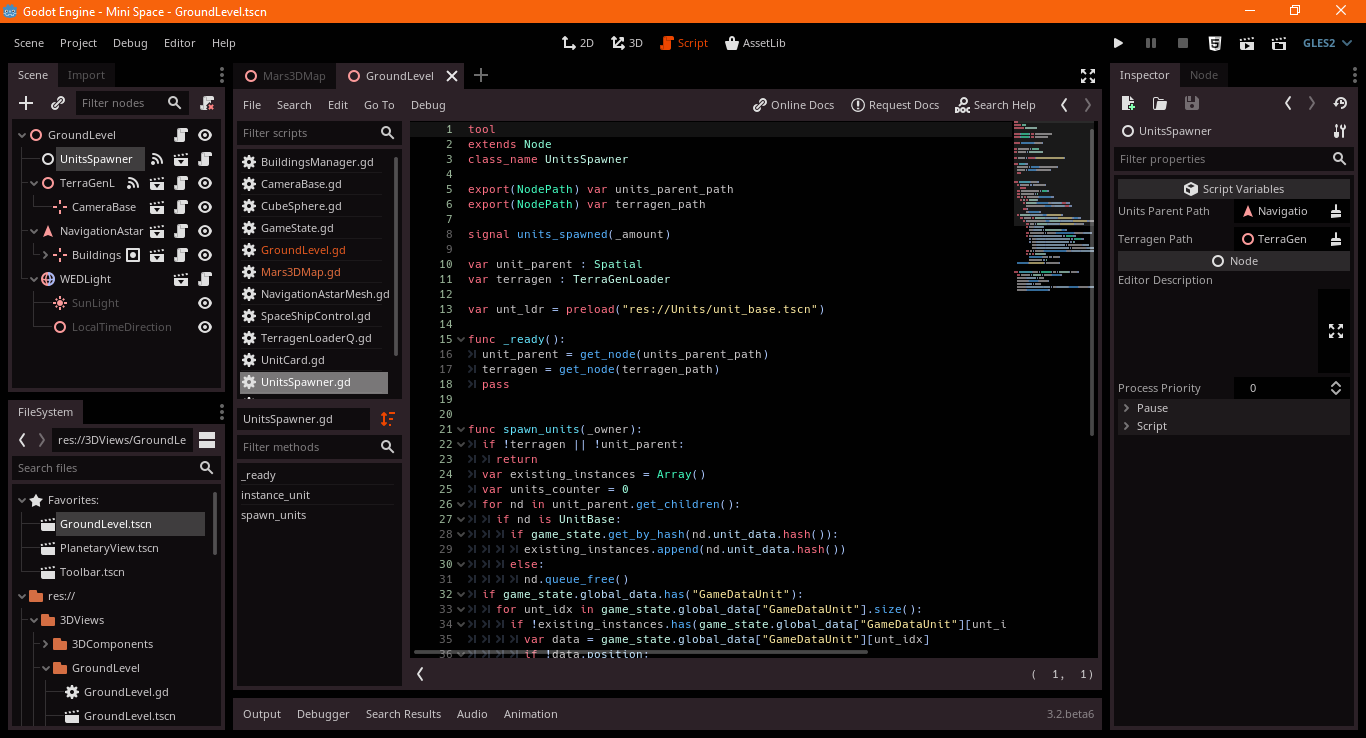Expand the Buildings node
This screenshot has width=1366, height=738.
pos(47,255)
